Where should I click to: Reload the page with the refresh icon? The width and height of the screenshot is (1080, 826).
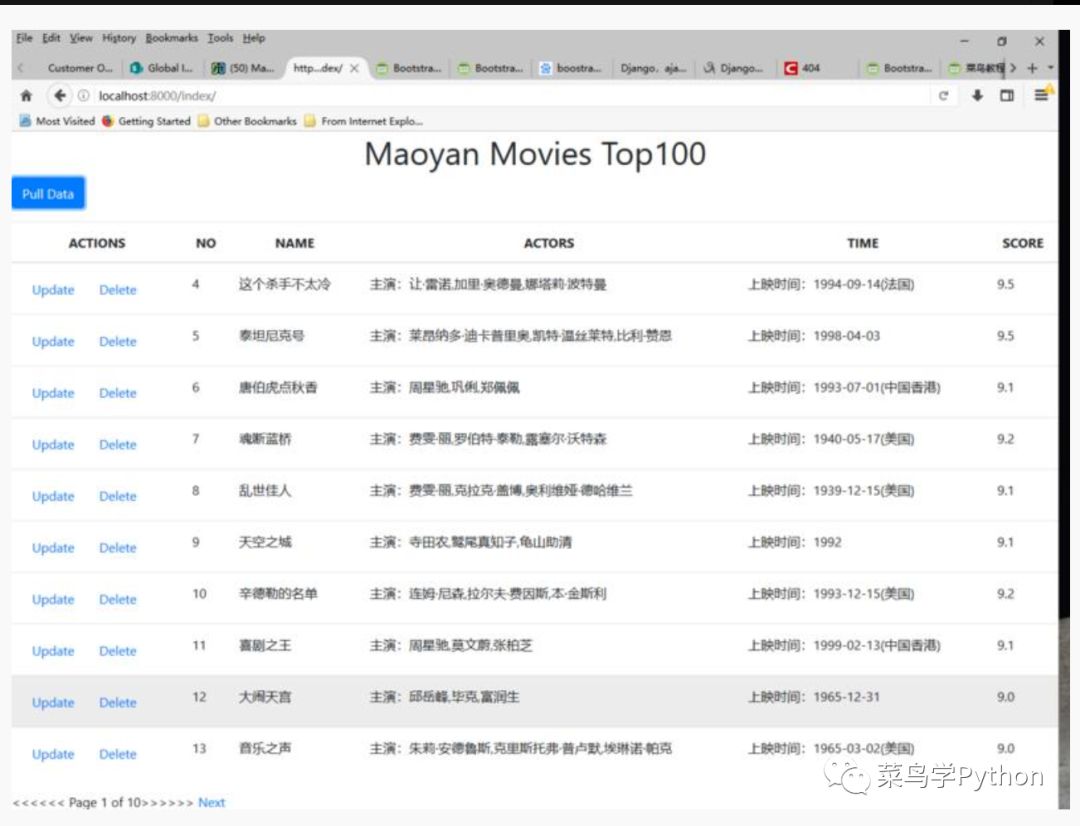point(944,96)
